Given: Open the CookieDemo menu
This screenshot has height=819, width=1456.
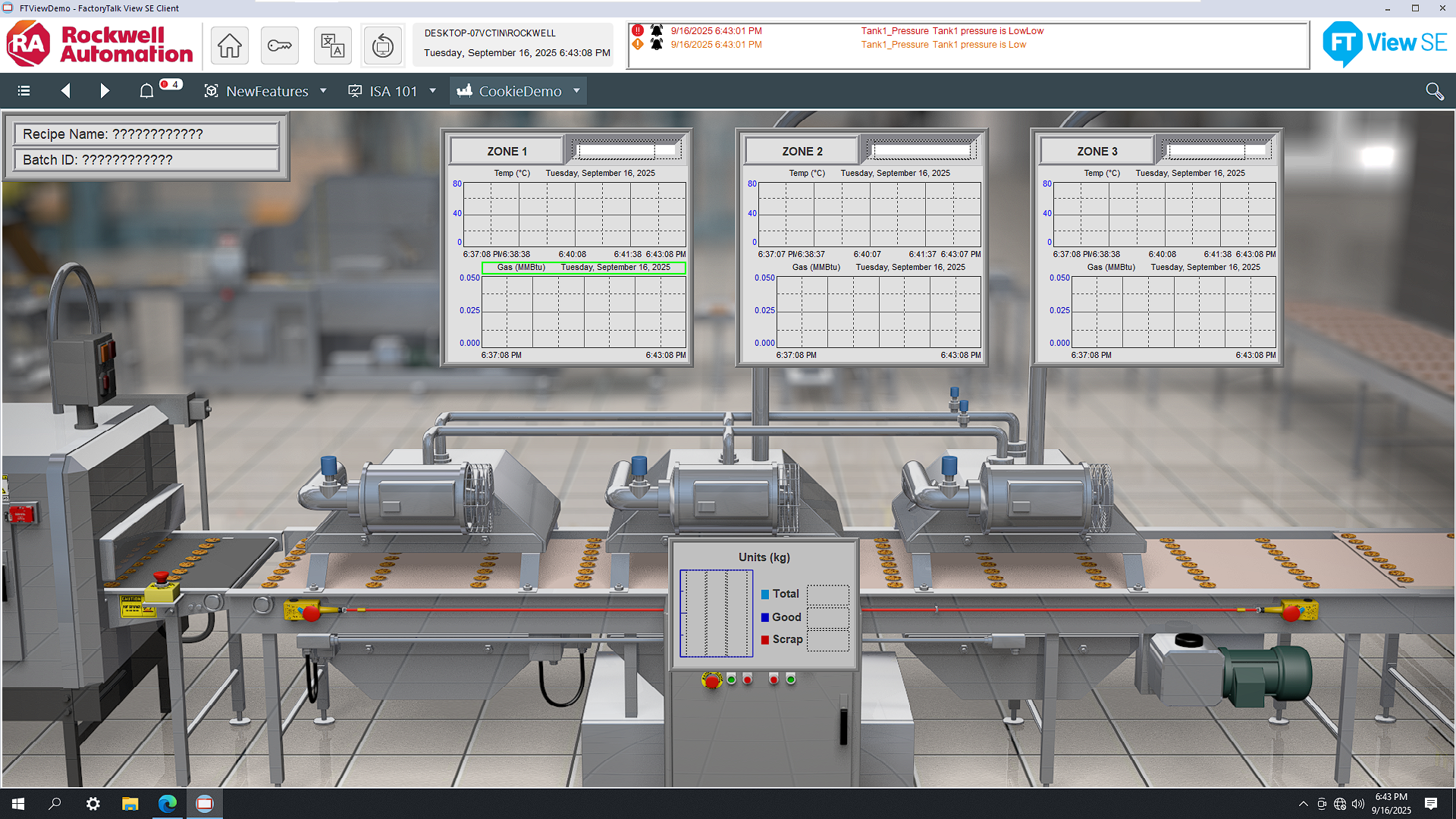Looking at the screenshot, I should click(519, 91).
